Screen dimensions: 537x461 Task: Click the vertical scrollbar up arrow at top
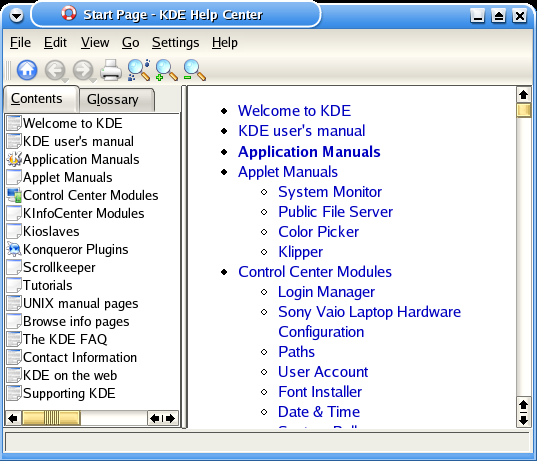coord(523,95)
